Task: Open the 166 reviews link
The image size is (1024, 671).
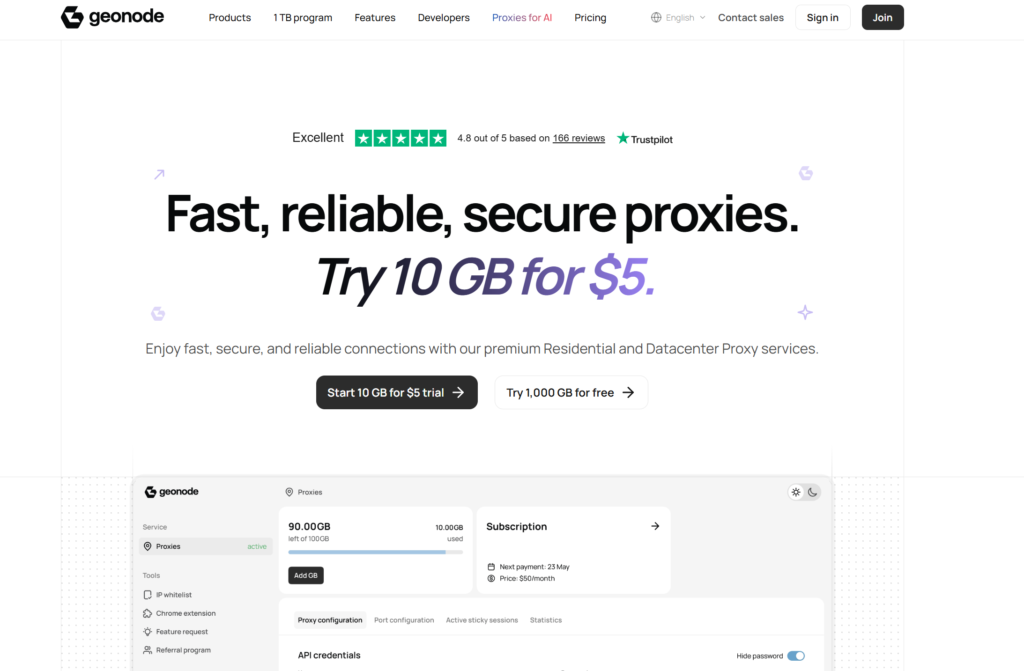Action: click(579, 138)
